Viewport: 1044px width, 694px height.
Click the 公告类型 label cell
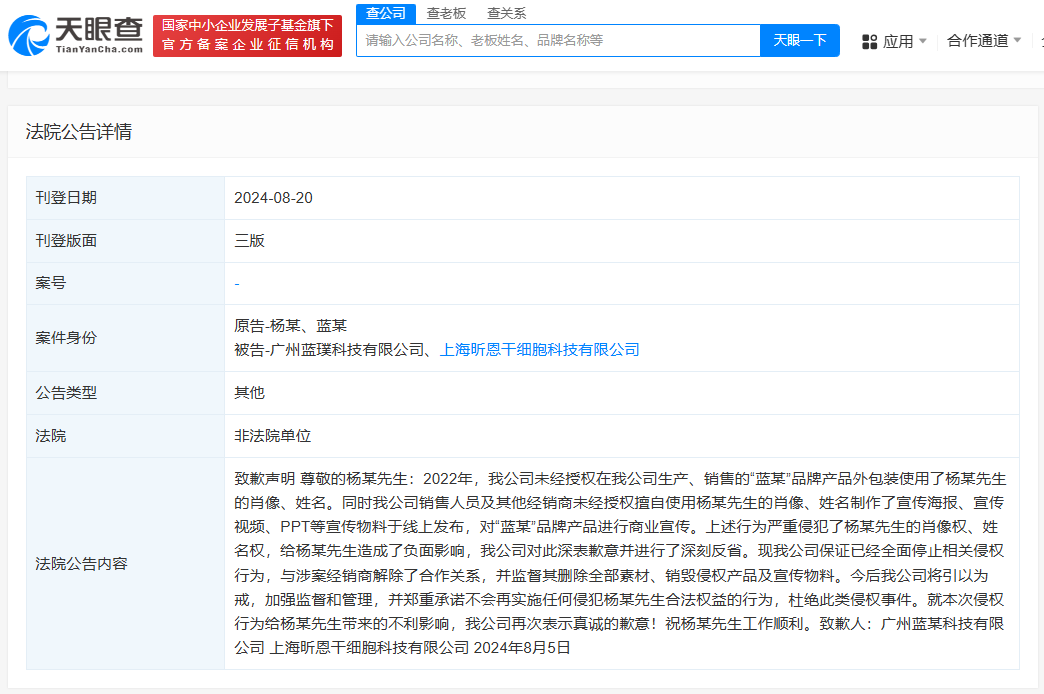click(x=125, y=393)
